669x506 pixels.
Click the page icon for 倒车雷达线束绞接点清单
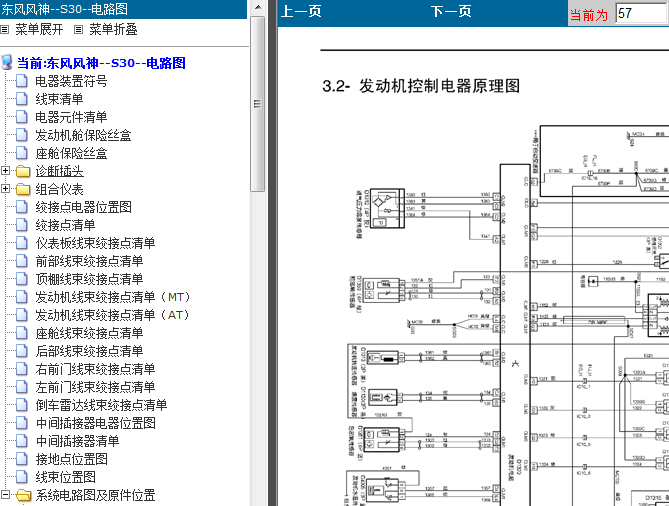22,404
